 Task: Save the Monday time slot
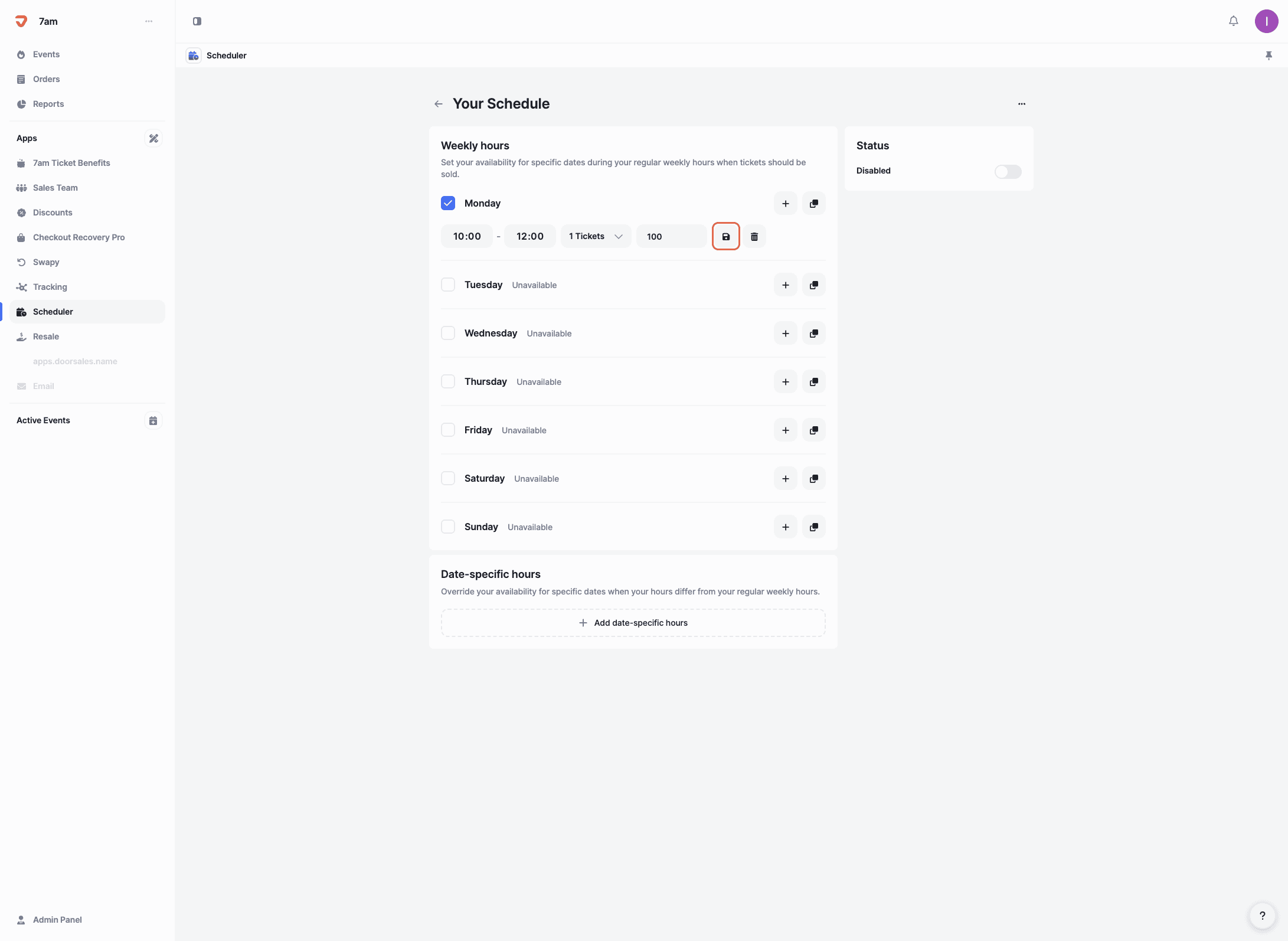725,237
